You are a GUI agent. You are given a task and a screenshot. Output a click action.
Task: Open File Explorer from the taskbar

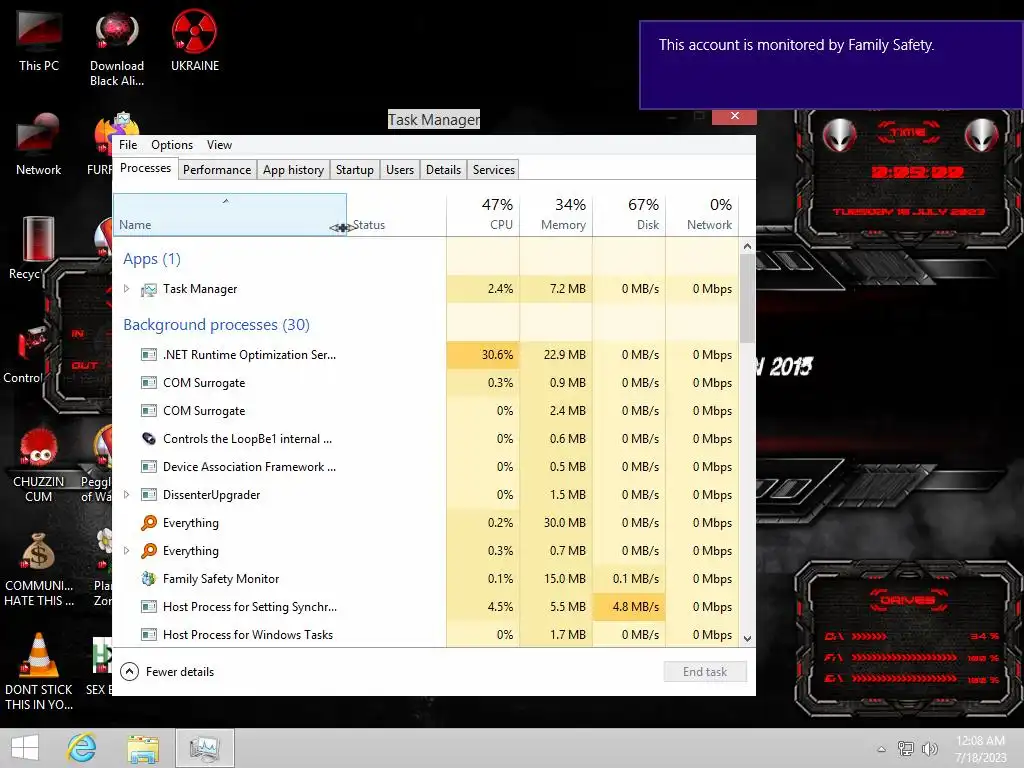point(143,748)
